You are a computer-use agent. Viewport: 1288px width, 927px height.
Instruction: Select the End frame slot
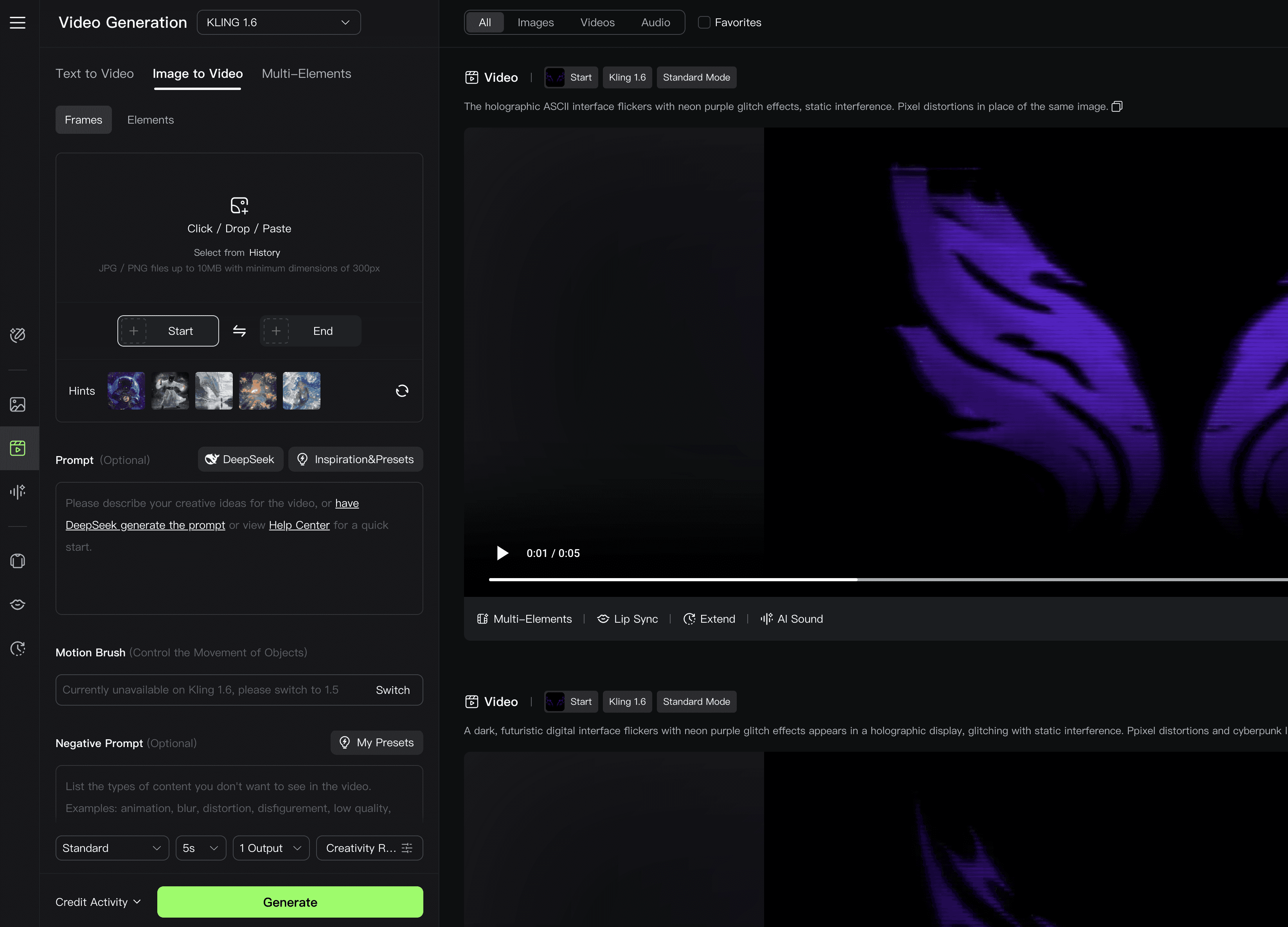[x=311, y=331]
